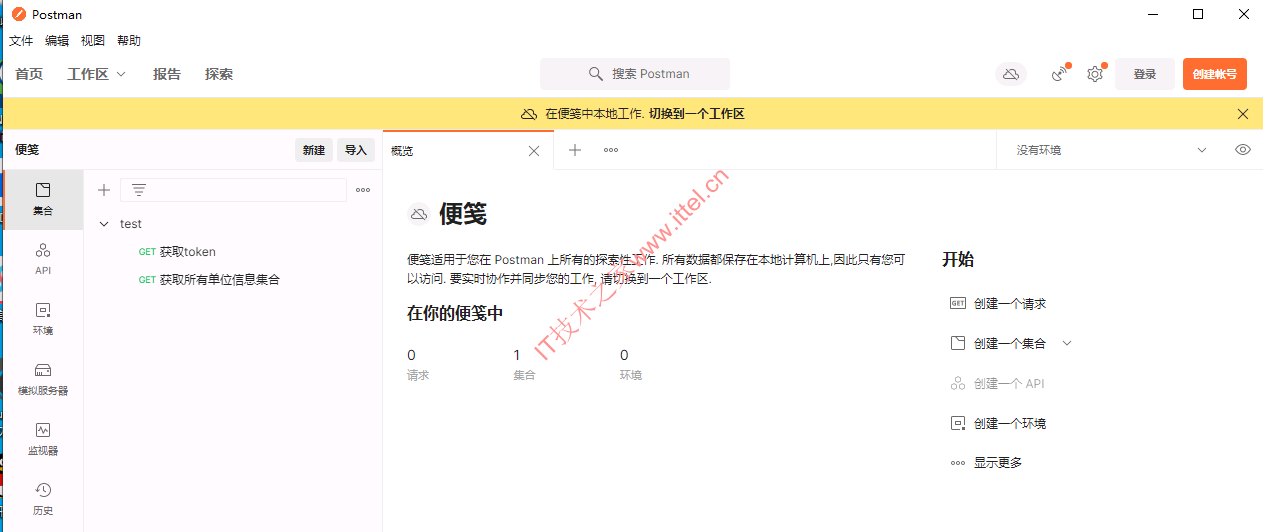Click the Postman logo in the title bar
The height and width of the screenshot is (532, 1263).
coord(17,14)
